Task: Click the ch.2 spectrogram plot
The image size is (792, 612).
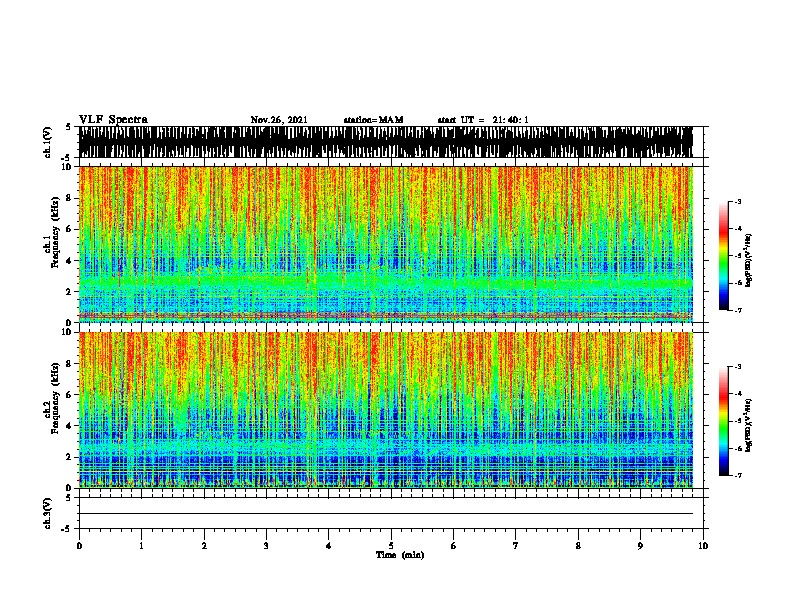Action: point(386,410)
